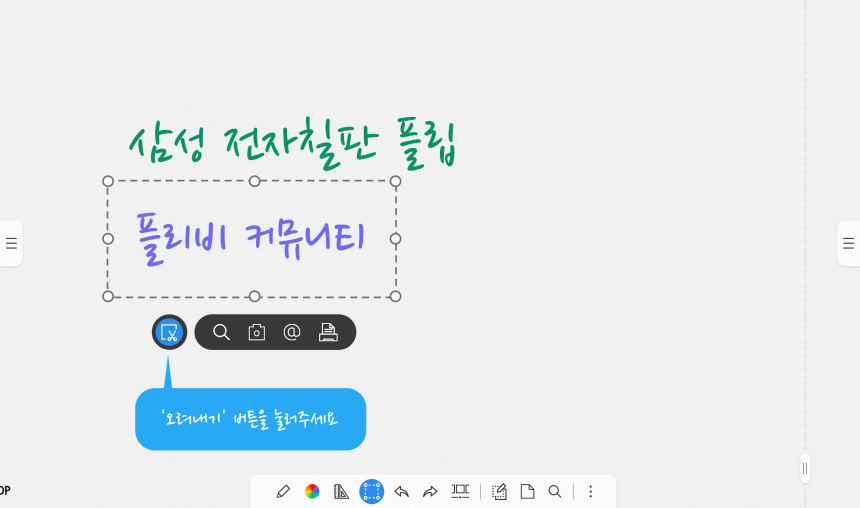
Task: Open the note overlay edit icon
Action: coord(499,492)
